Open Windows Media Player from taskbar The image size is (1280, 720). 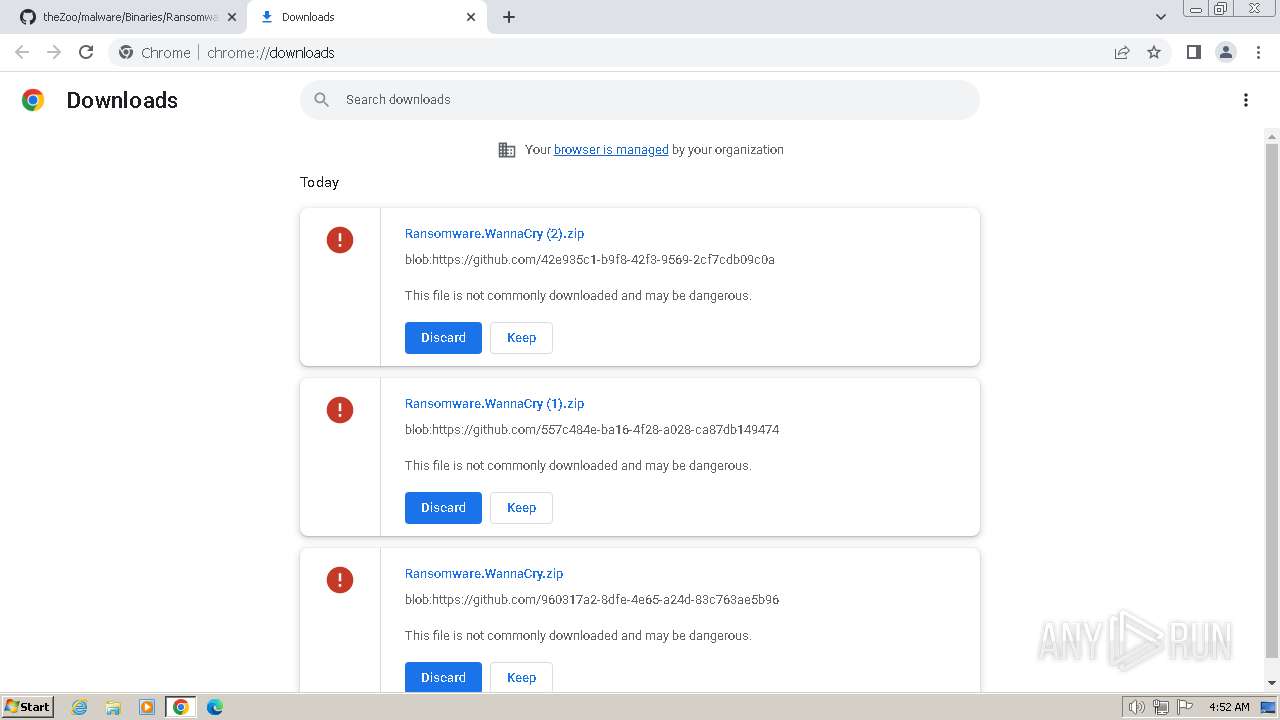(x=147, y=707)
